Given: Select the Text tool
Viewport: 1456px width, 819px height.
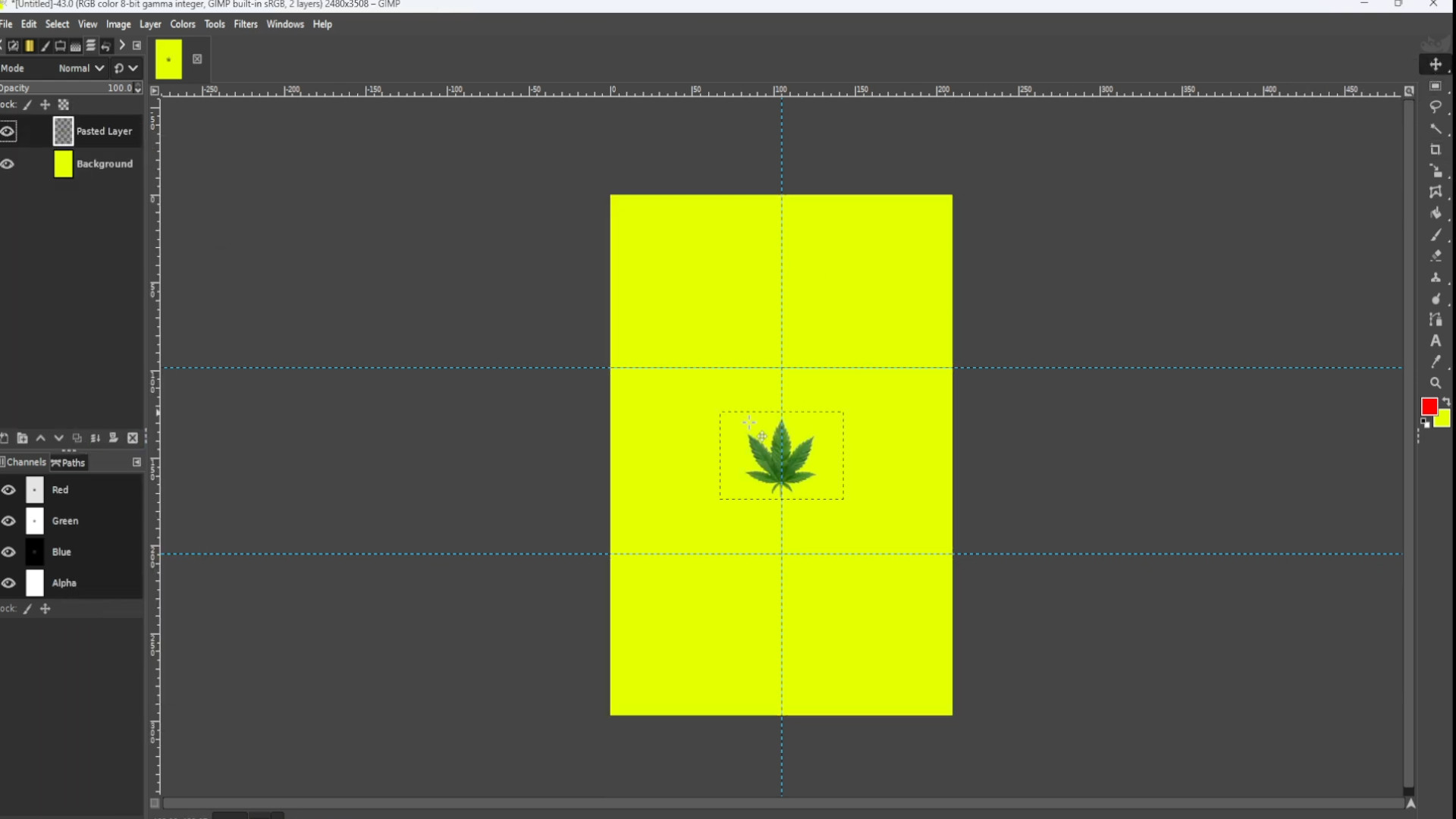Looking at the screenshot, I should pos(1436,341).
